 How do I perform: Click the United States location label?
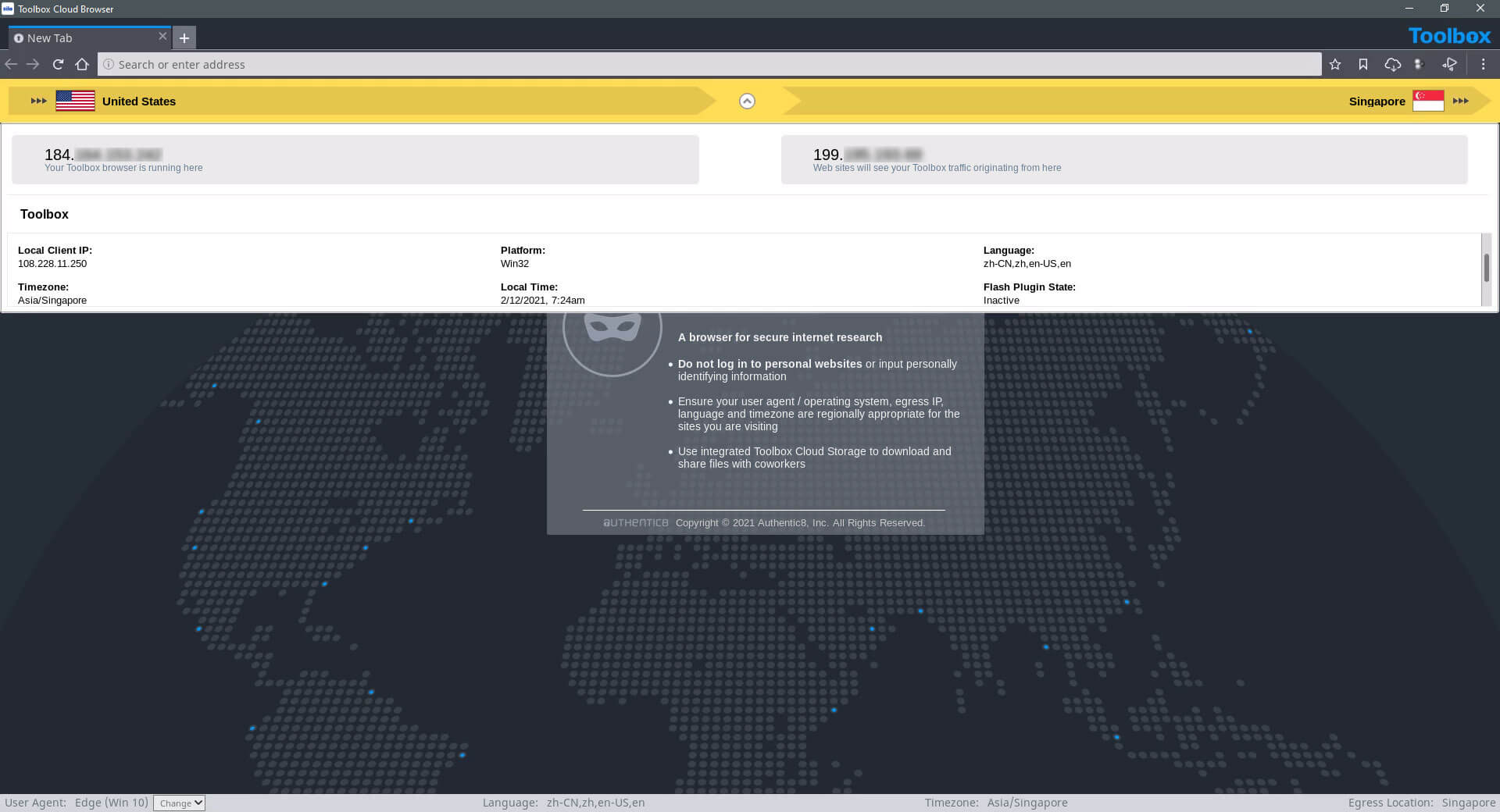coord(139,101)
